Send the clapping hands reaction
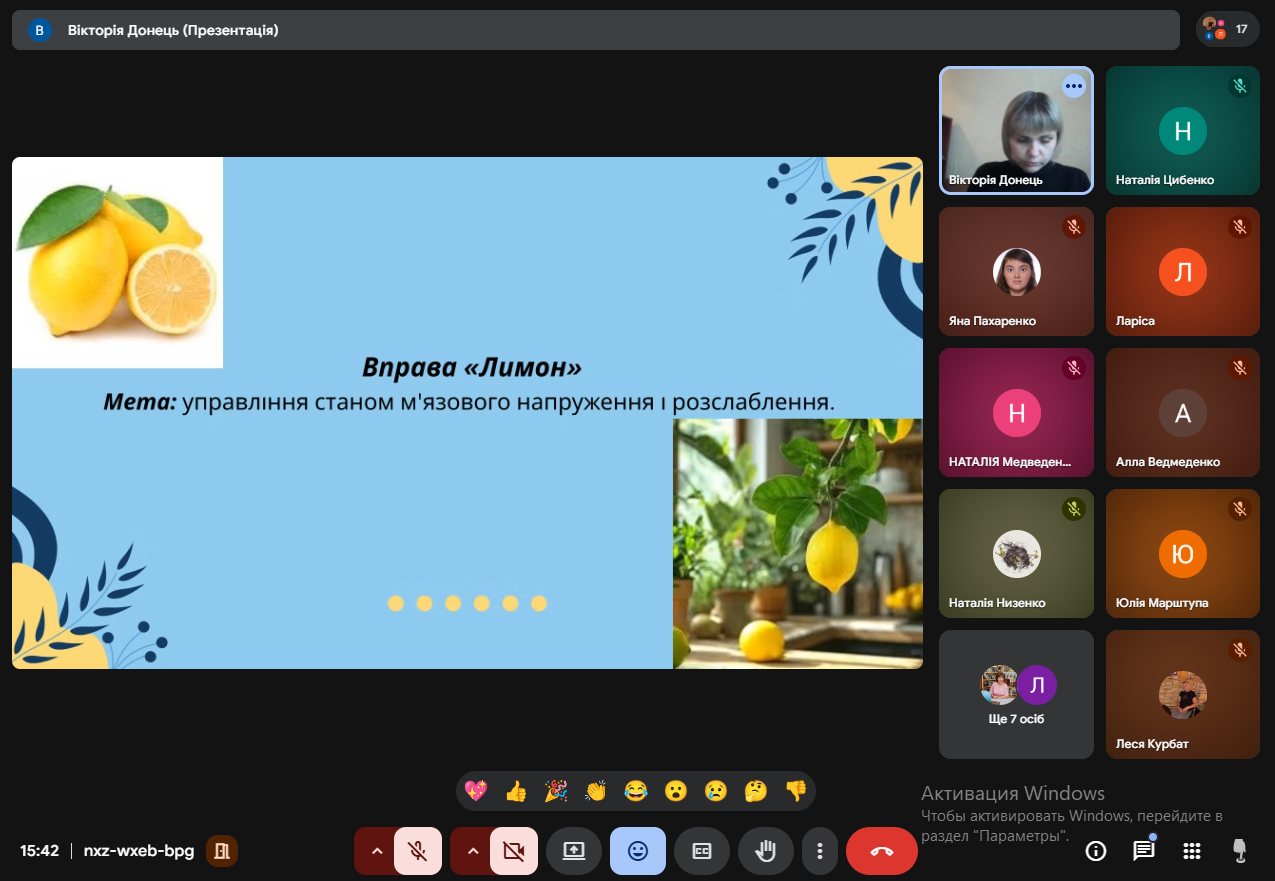 click(596, 791)
